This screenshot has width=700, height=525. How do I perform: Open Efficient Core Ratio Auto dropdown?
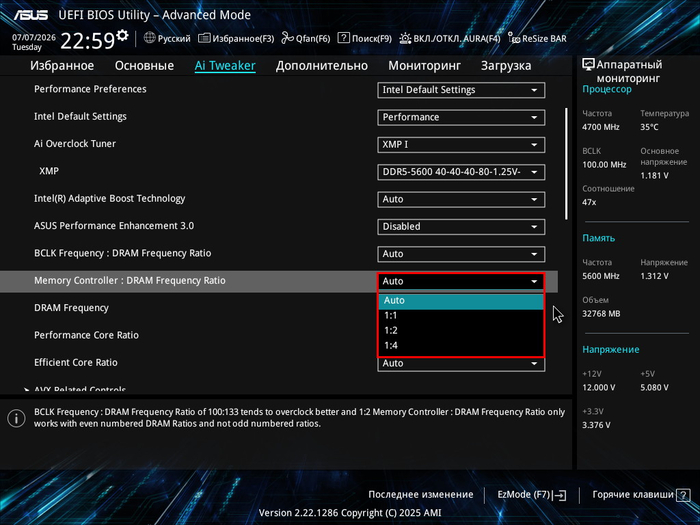click(461, 363)
